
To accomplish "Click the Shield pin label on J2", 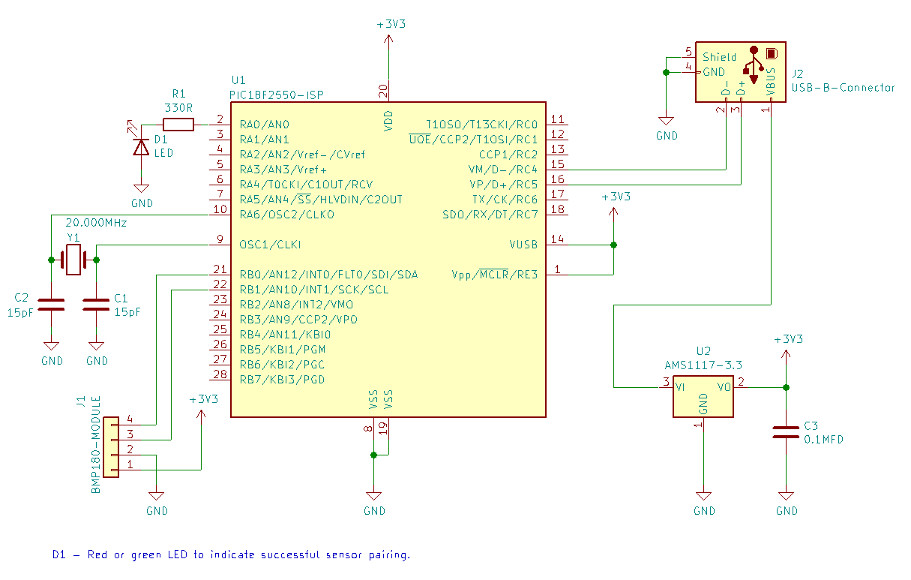I will pos(719,57).
